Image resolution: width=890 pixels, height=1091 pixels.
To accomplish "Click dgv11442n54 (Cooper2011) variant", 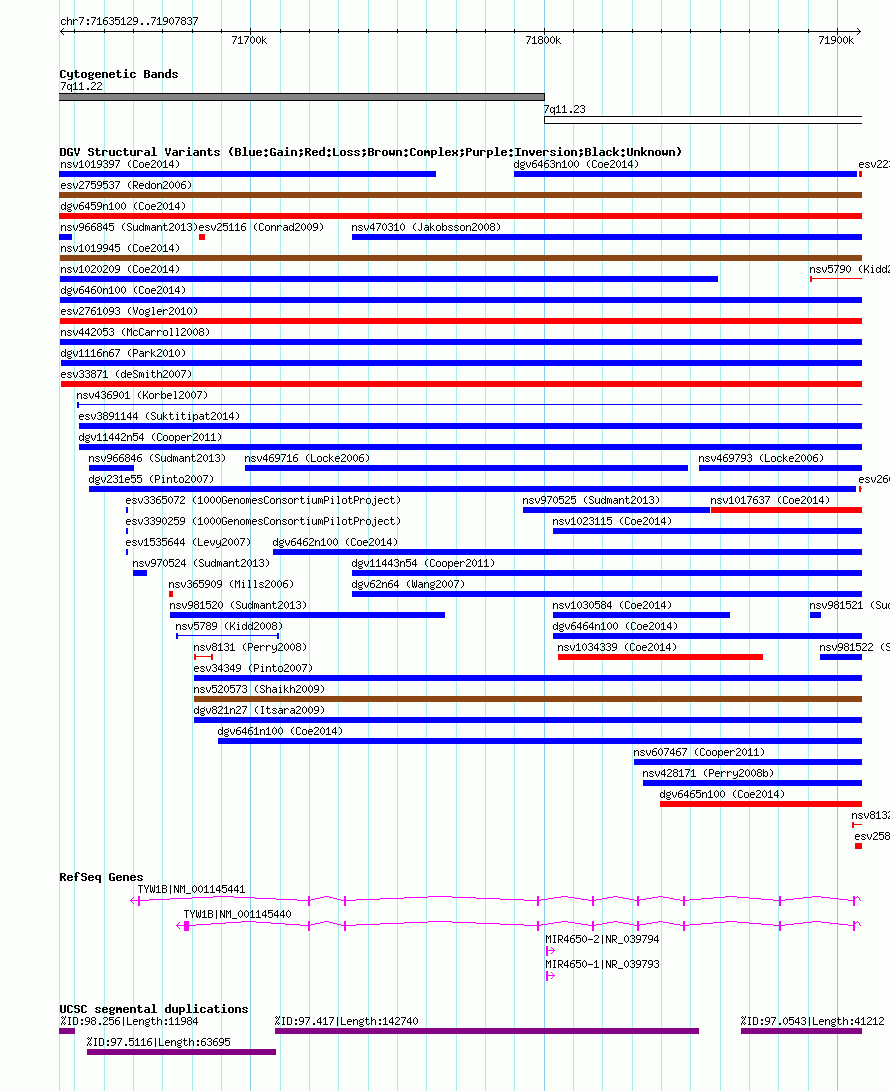I will (x=470, y=447).
